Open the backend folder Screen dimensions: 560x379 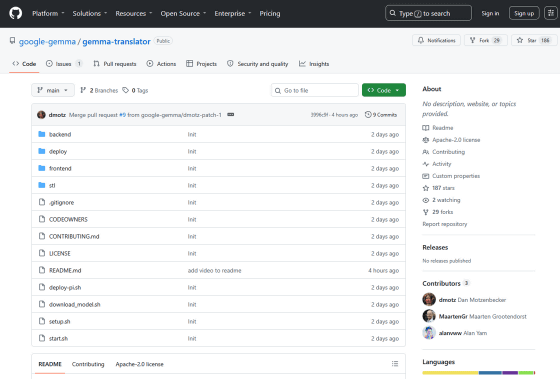pos(60,134)
